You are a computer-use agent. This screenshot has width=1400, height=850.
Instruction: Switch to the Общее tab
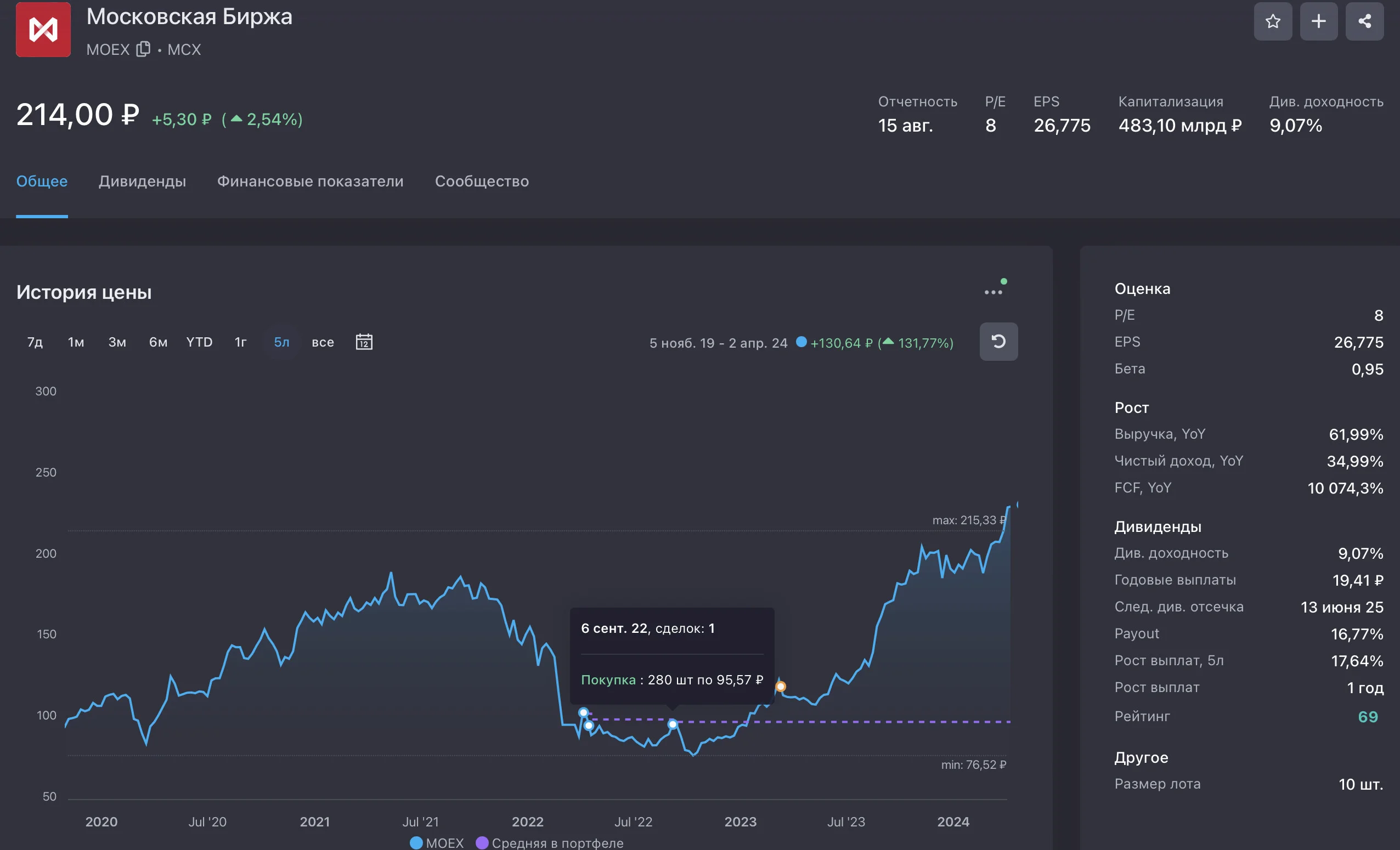click(x=42, y=181)
